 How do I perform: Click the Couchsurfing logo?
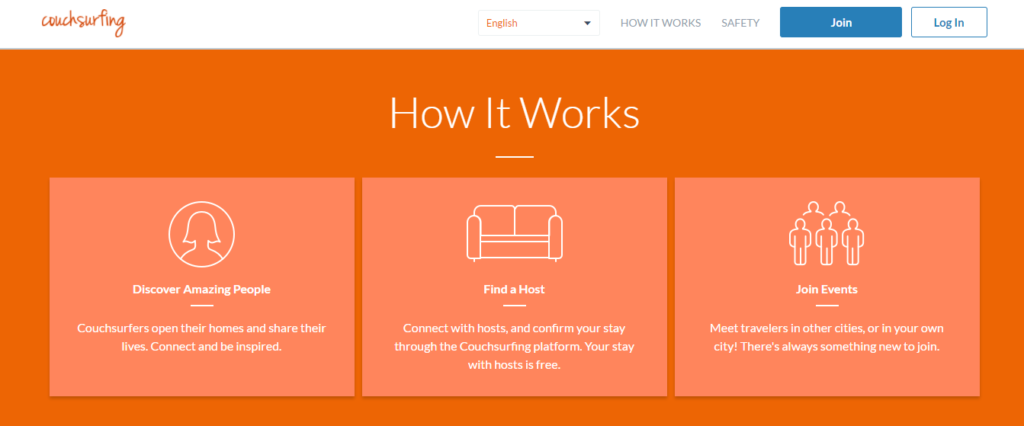click(83, 23)
